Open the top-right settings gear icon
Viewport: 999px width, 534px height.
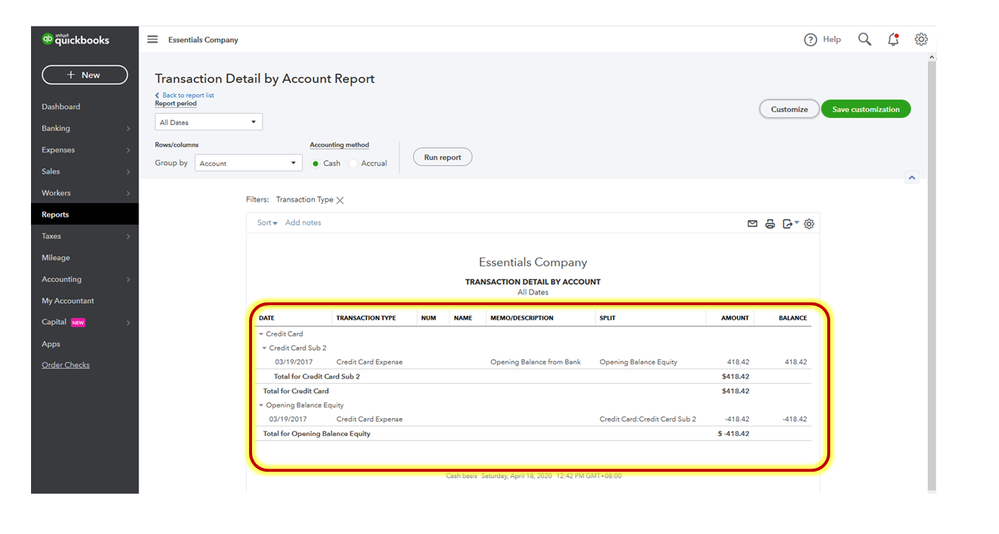(921, 40)
